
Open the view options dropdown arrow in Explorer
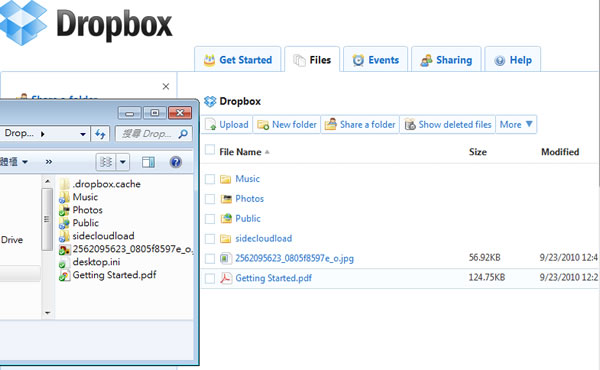123,162
